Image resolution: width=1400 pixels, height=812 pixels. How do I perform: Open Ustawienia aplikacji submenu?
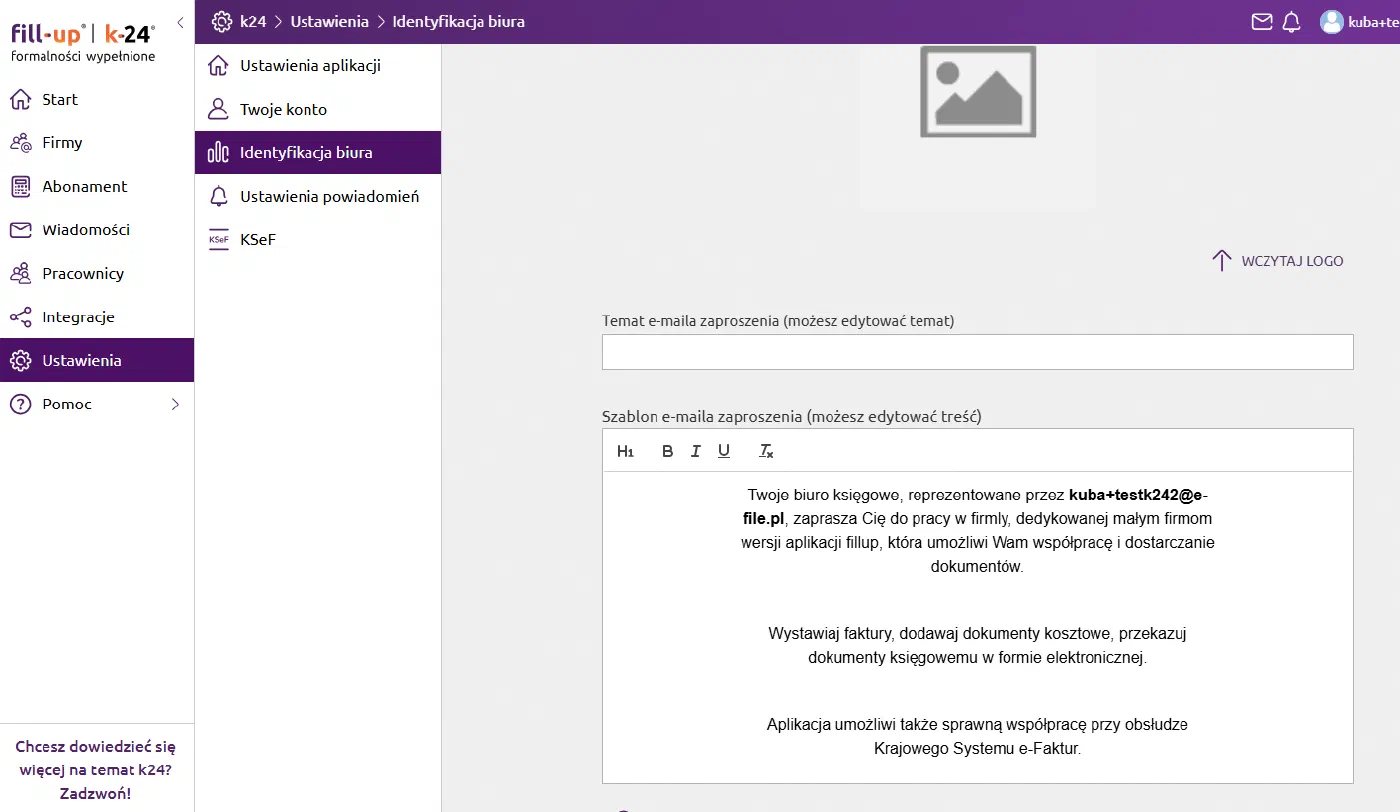pos(318,66)
